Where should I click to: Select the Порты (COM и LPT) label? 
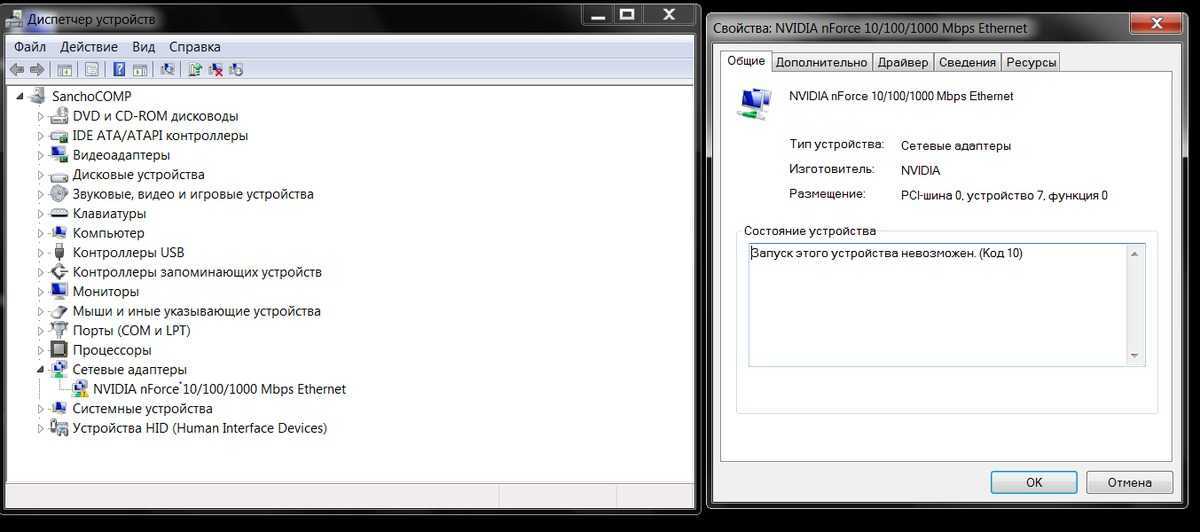point(131,330)
